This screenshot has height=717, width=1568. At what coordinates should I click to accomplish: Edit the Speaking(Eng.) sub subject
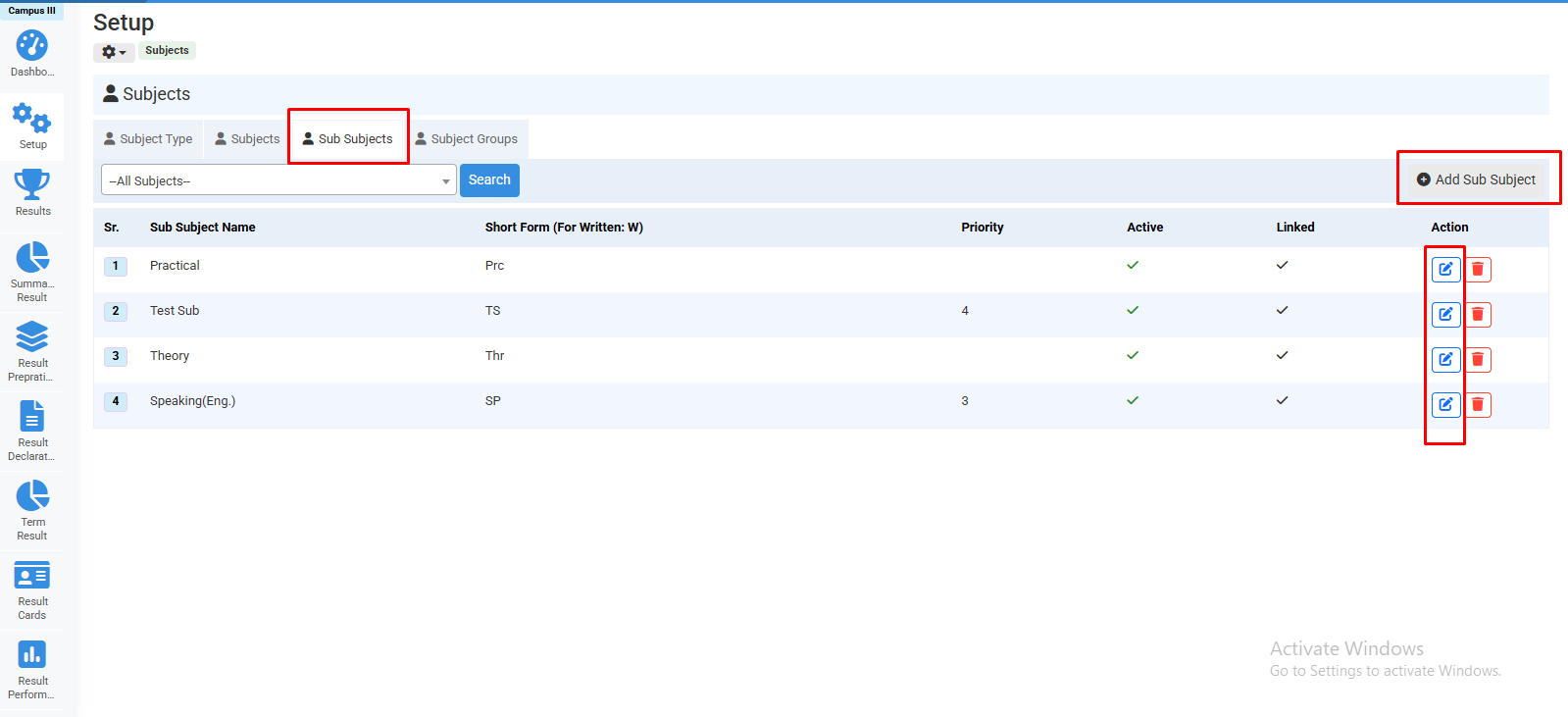[x=1445, y=404]
